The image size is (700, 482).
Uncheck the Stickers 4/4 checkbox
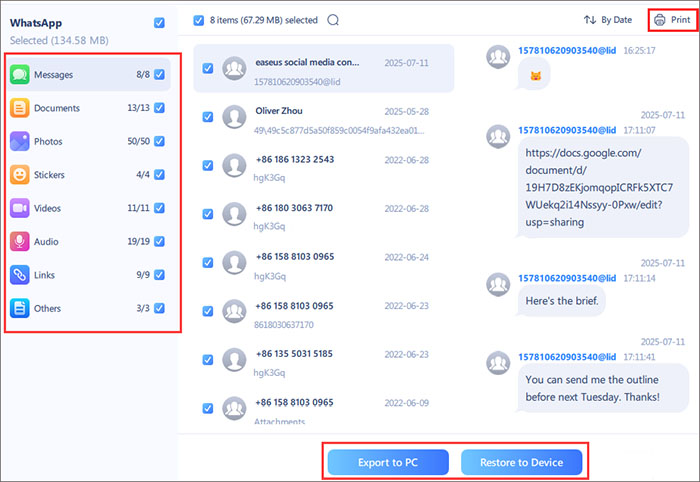[159, 175]
